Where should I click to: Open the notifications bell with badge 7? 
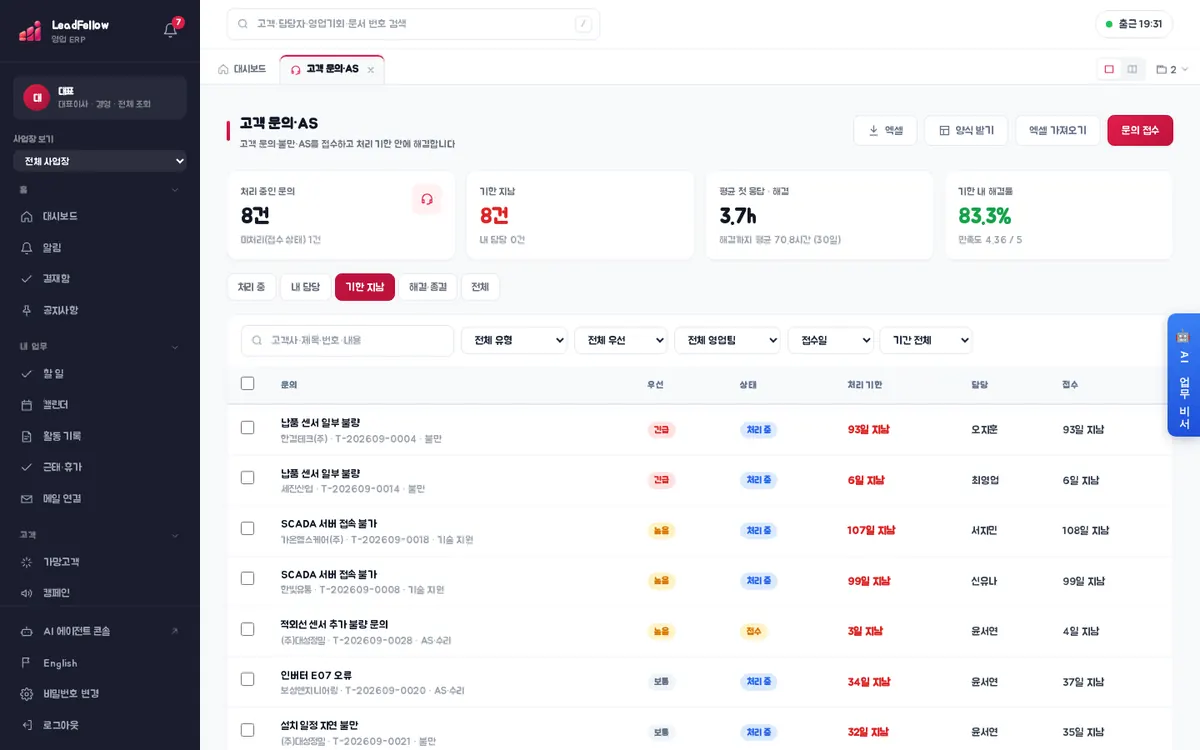171,30
